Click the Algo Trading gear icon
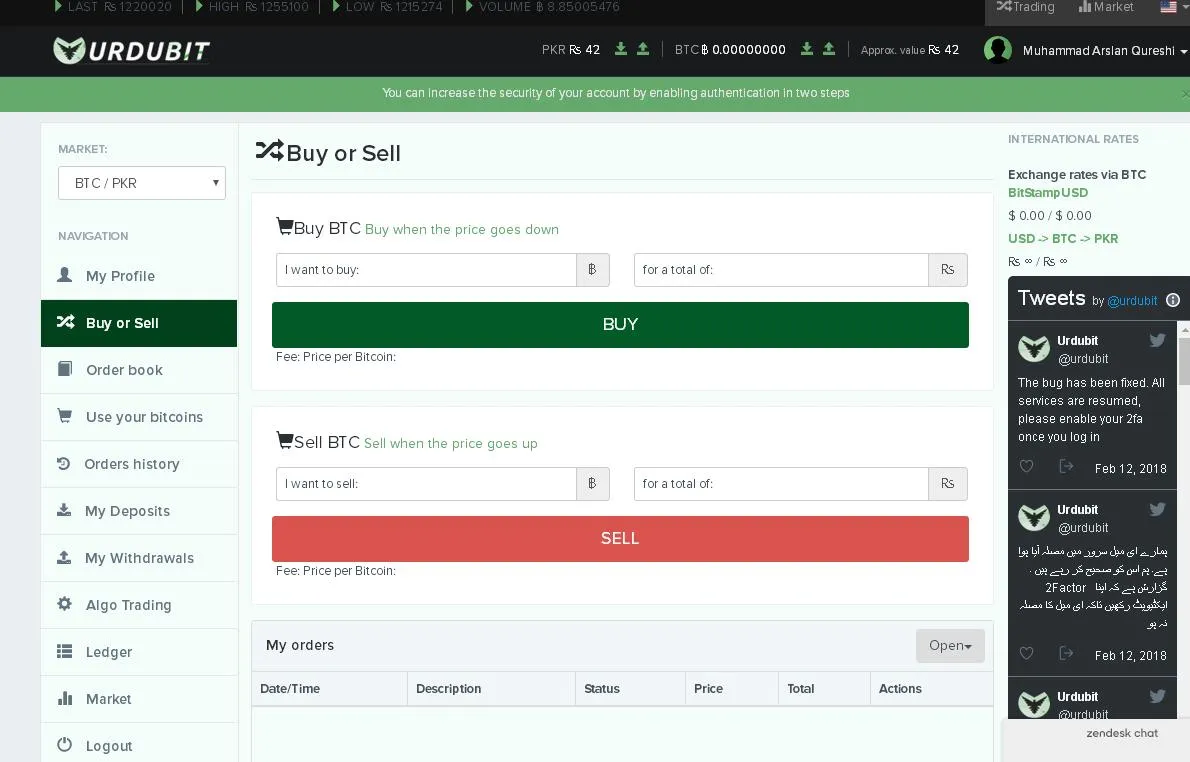This screenshot has height=762, width=1190. pos(65,604)
